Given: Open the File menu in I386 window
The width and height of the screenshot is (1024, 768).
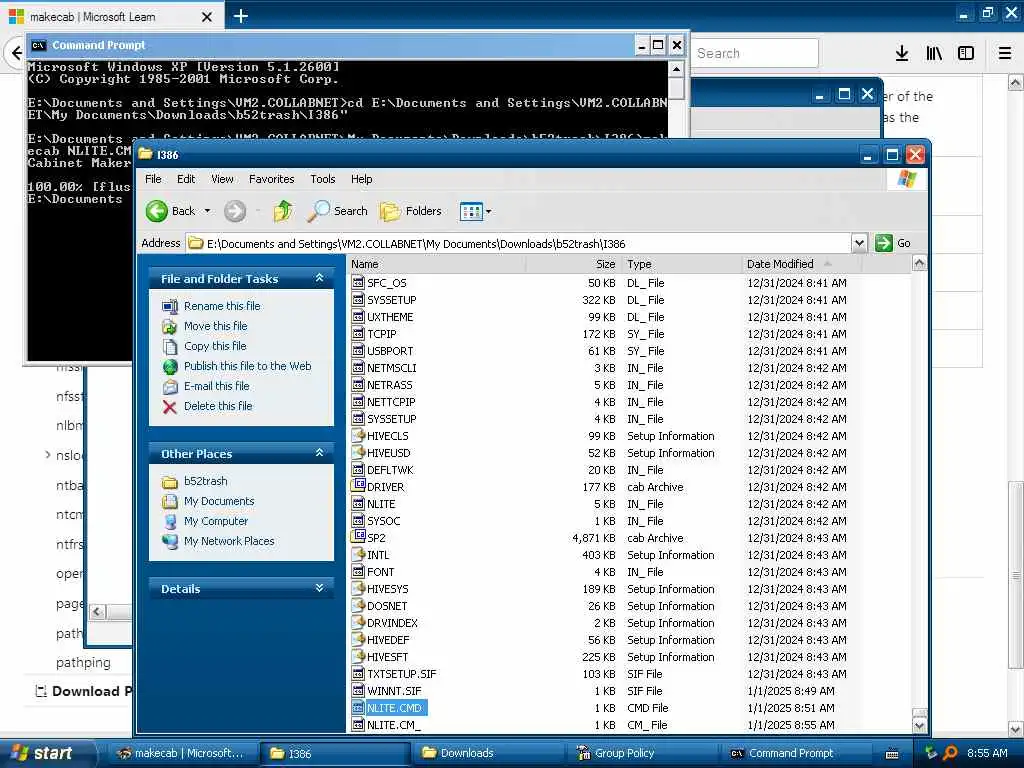Looking at the screenshot, I should [153, 179].
